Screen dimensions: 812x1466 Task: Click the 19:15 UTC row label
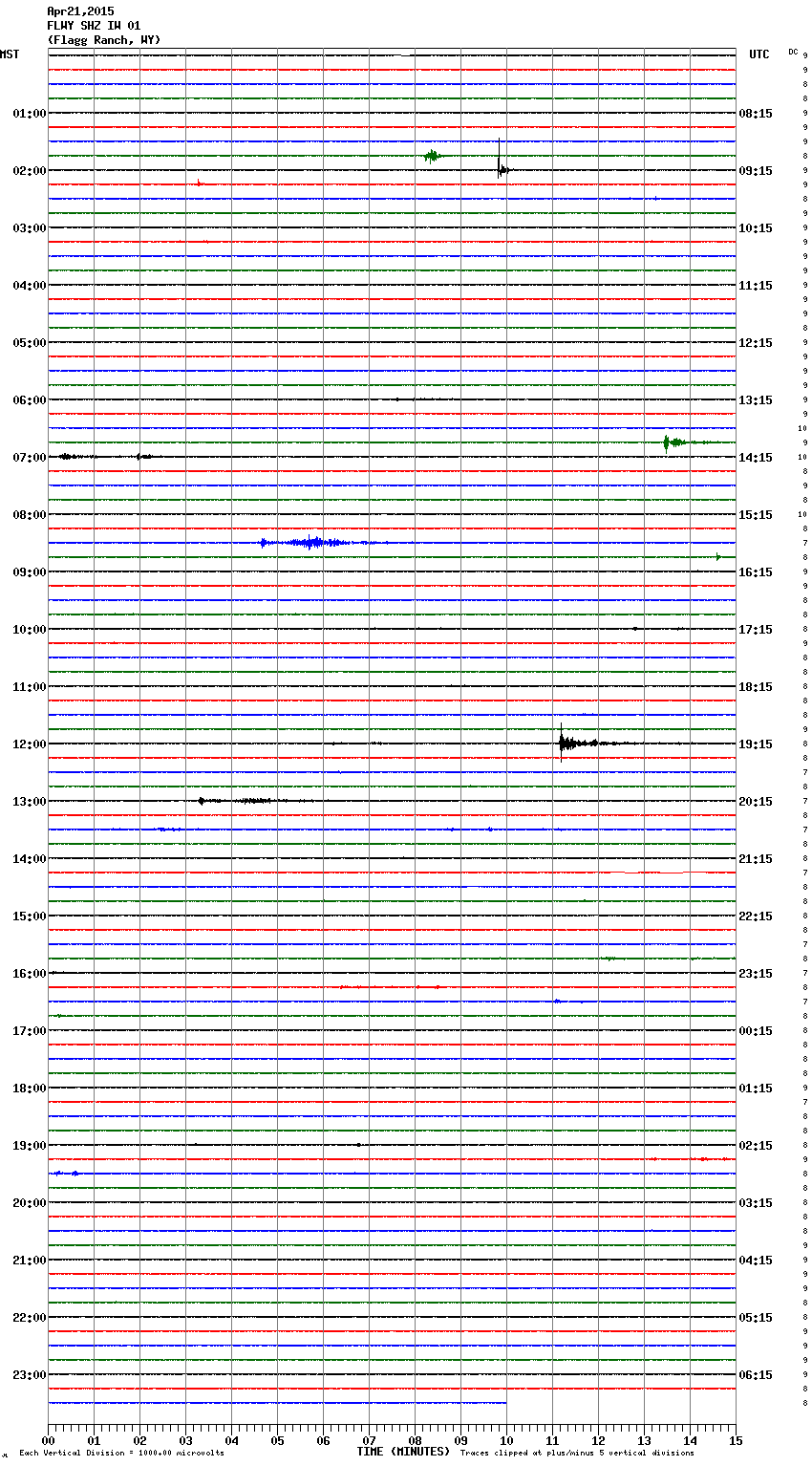756,744
